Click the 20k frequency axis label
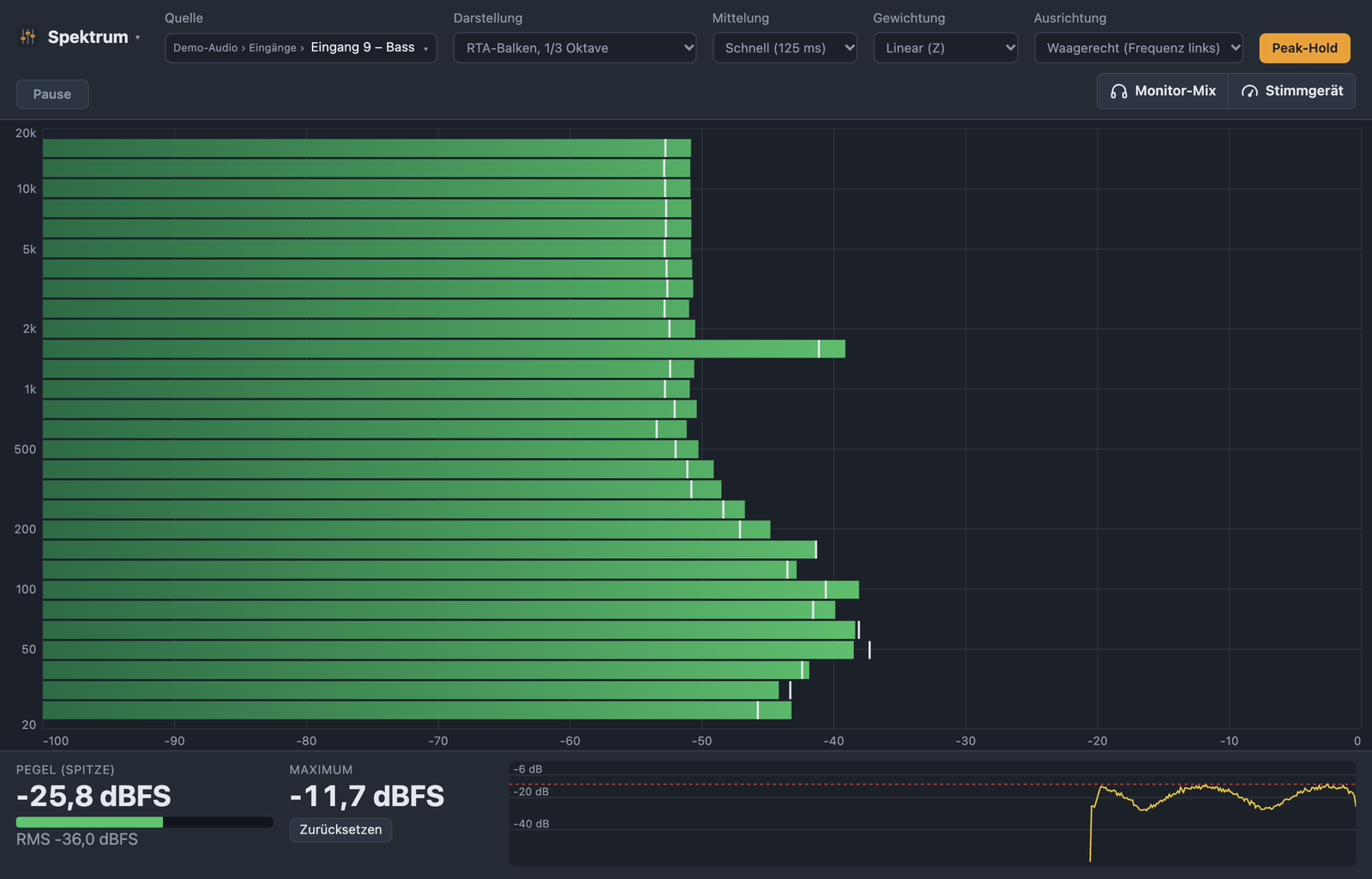1372x879 pixels. click(26, 134)
